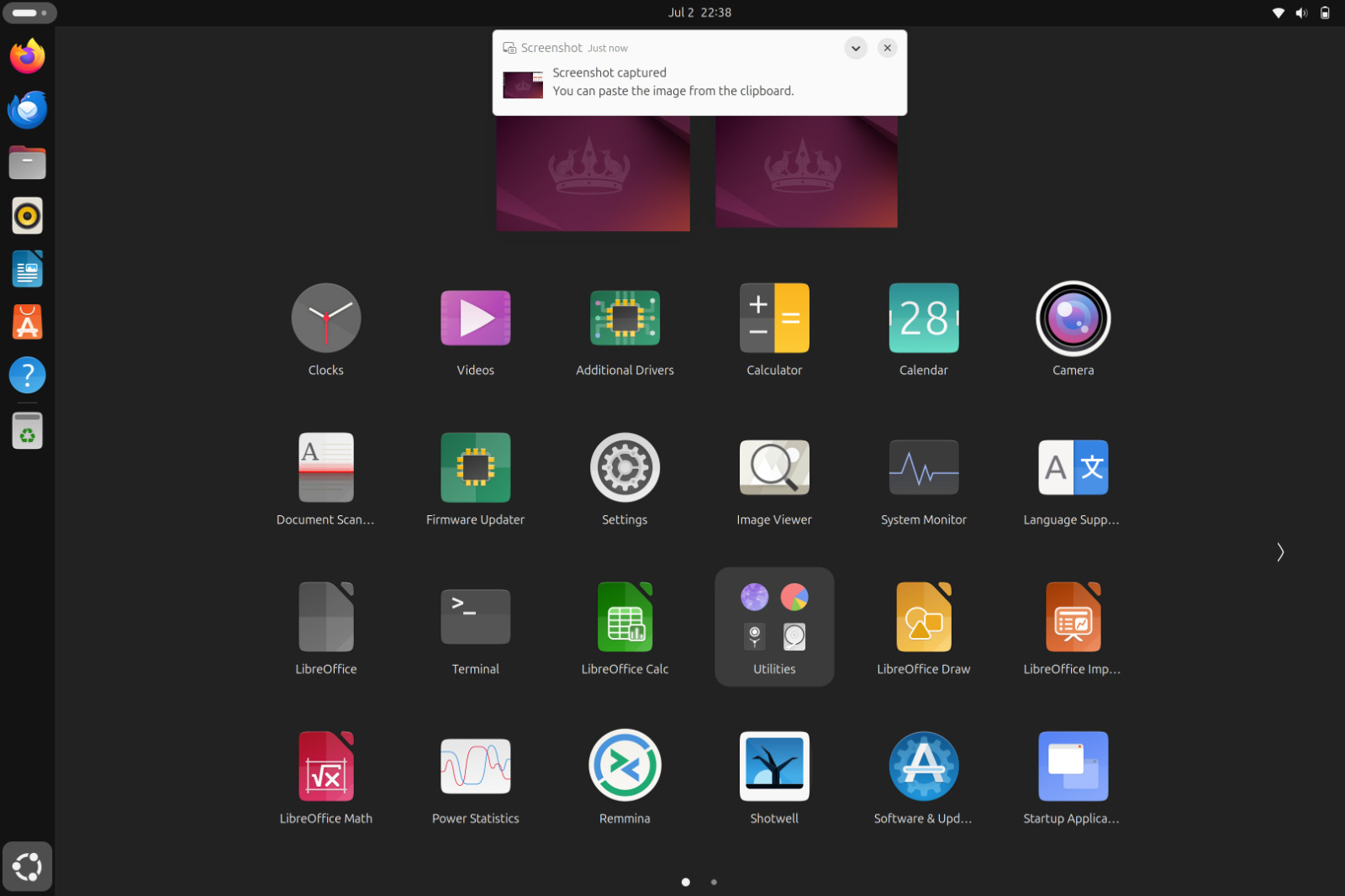Select the right workspace thumbnail
1345x896 pixels.
806,171
